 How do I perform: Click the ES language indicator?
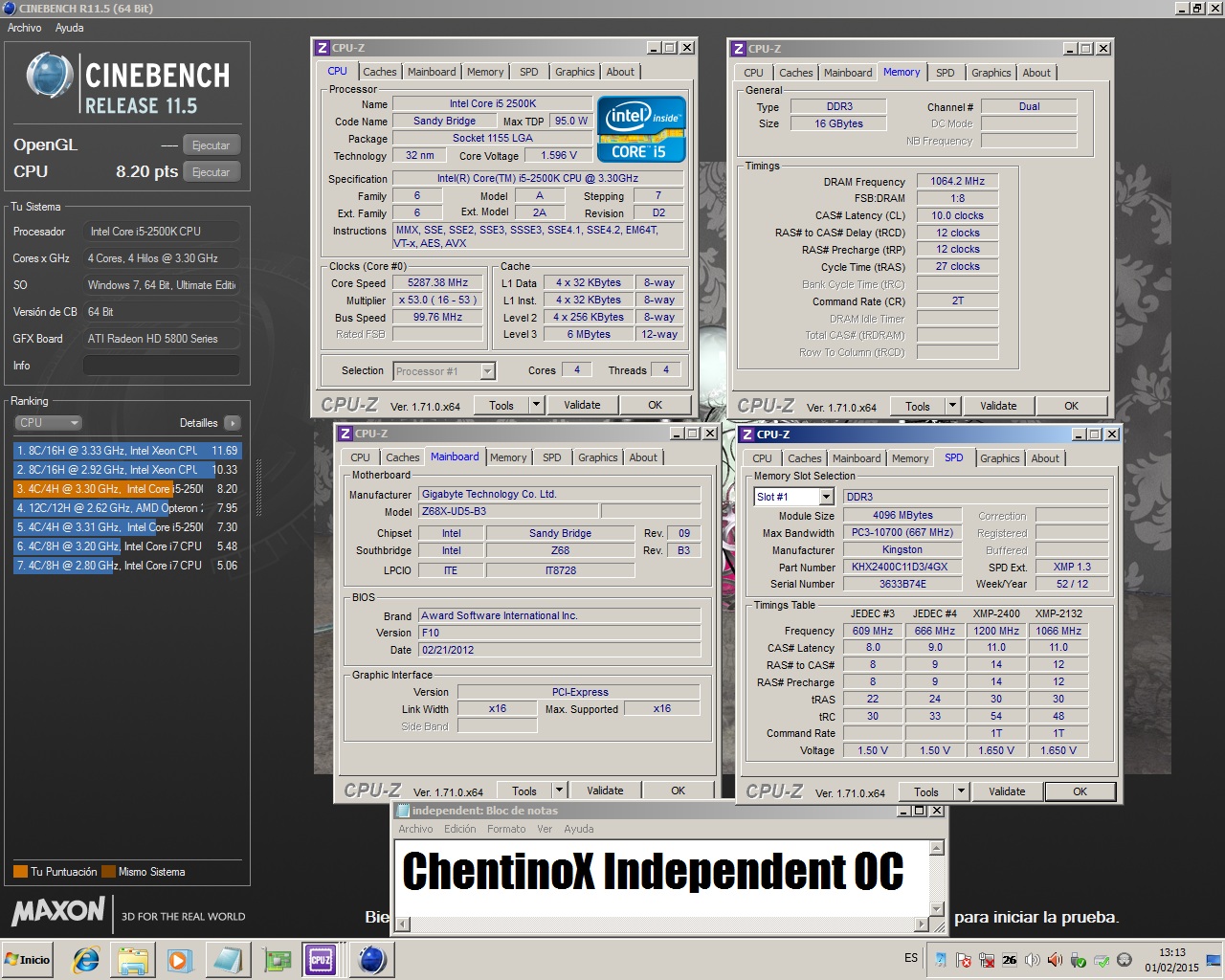point(911,958)
